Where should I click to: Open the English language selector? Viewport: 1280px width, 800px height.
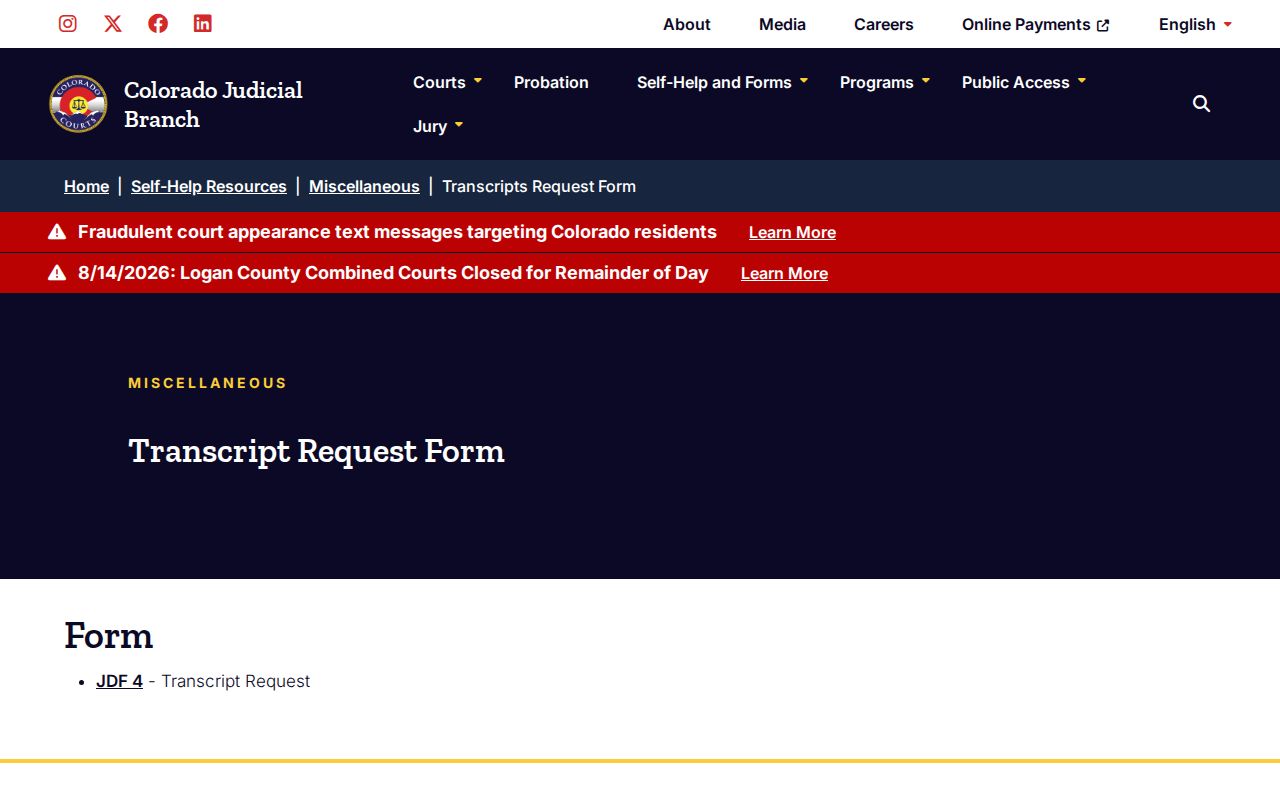[x=1195, y=24]
